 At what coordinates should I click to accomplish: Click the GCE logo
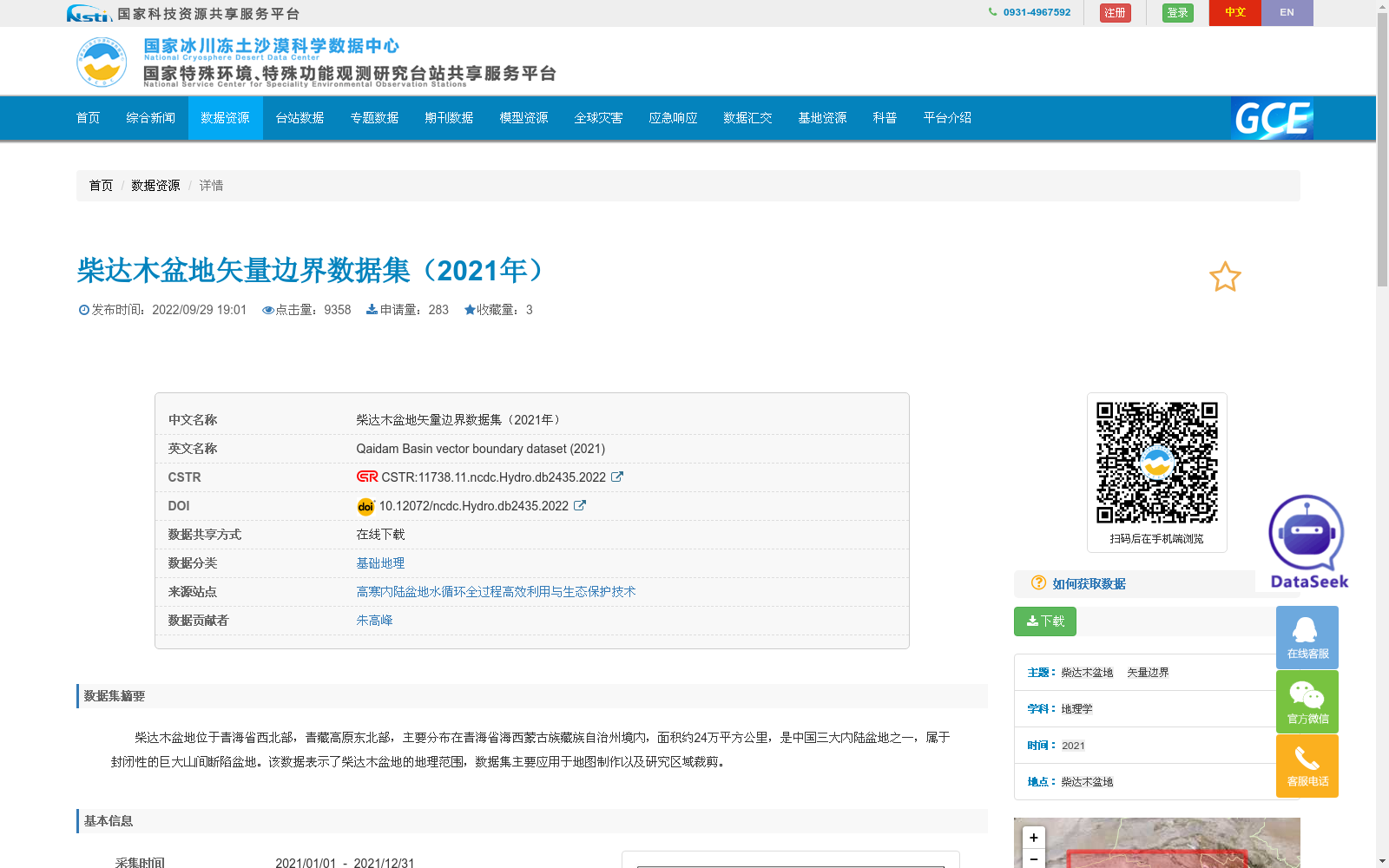pos(1271,119)
